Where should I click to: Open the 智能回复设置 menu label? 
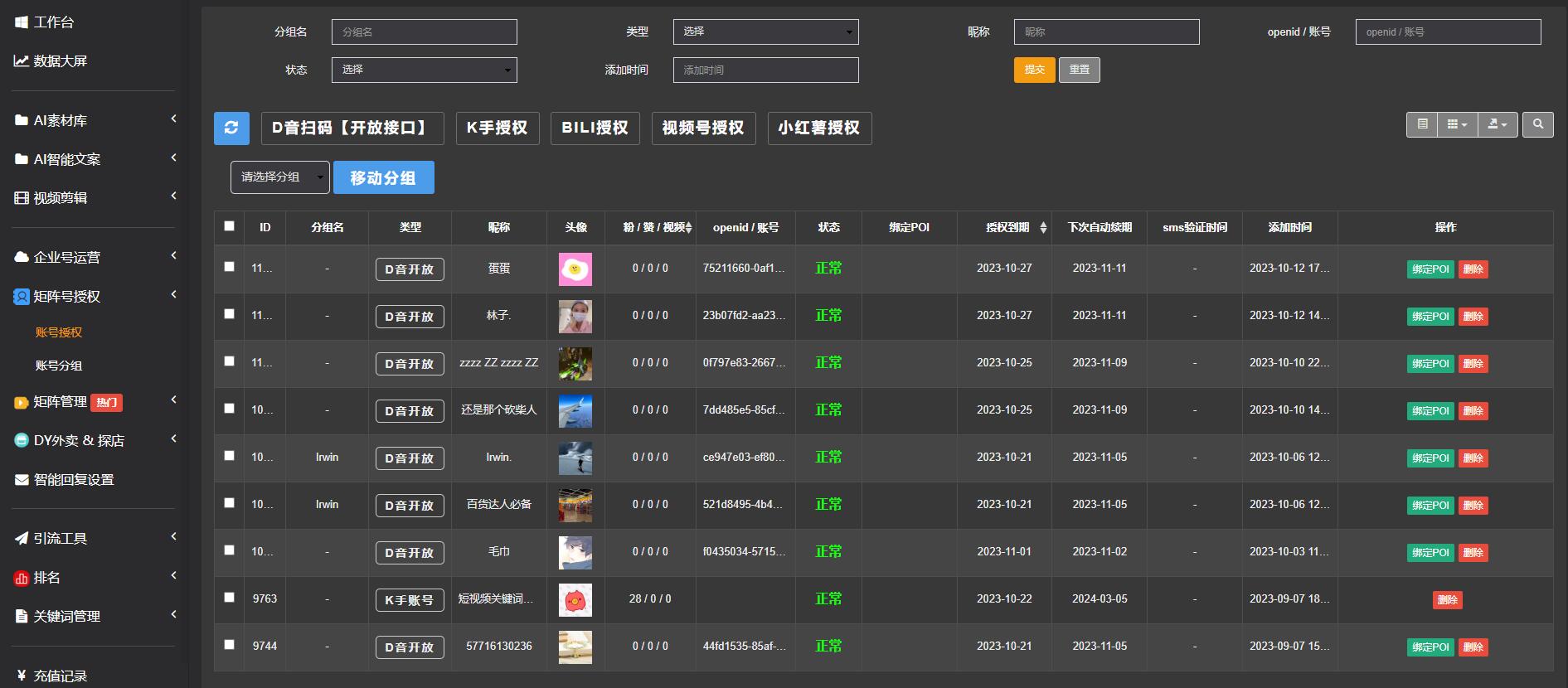pos(74,480)
